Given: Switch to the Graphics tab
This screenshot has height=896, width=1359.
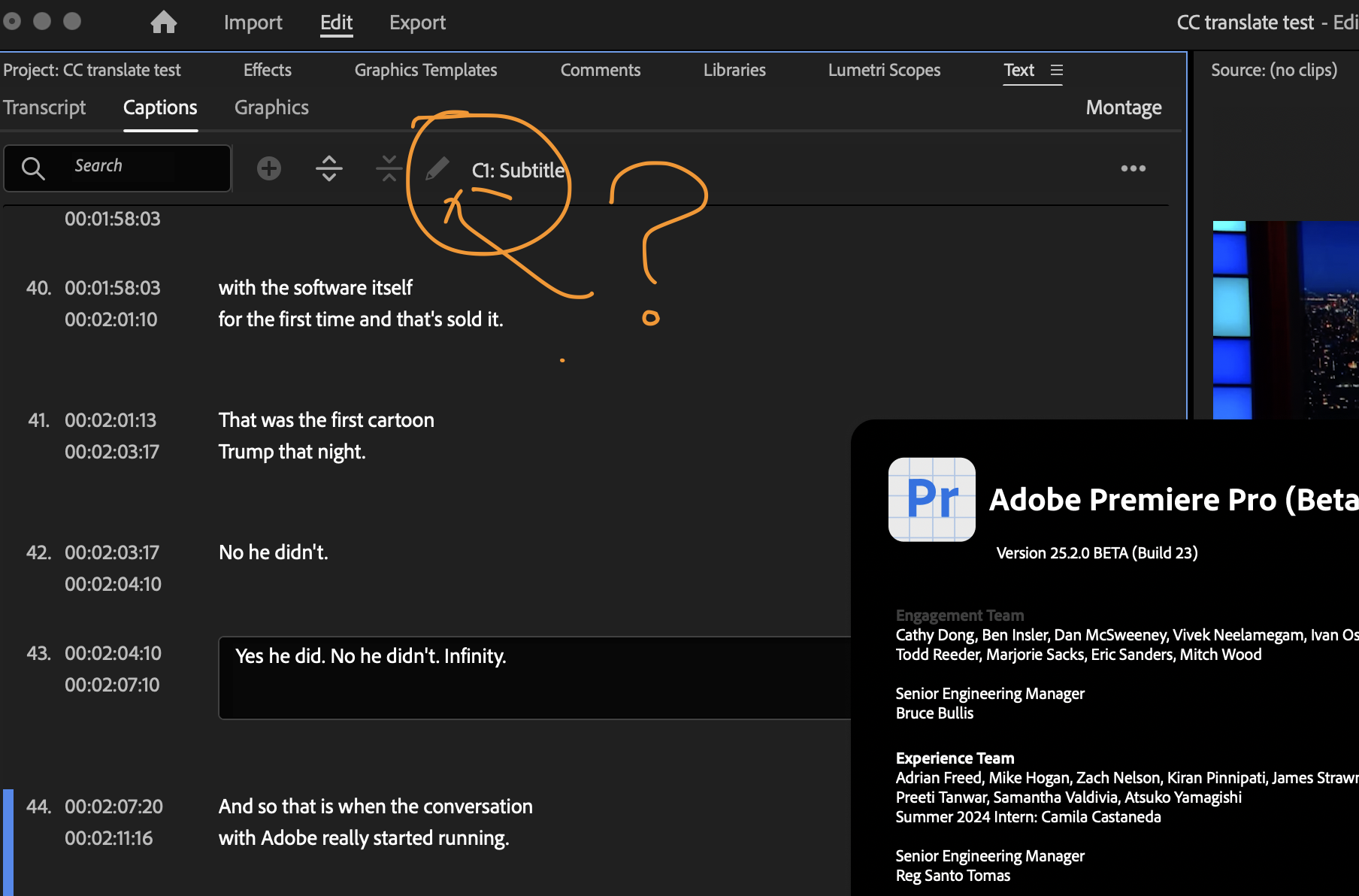Looking at the screenshot, I should 271,107.
